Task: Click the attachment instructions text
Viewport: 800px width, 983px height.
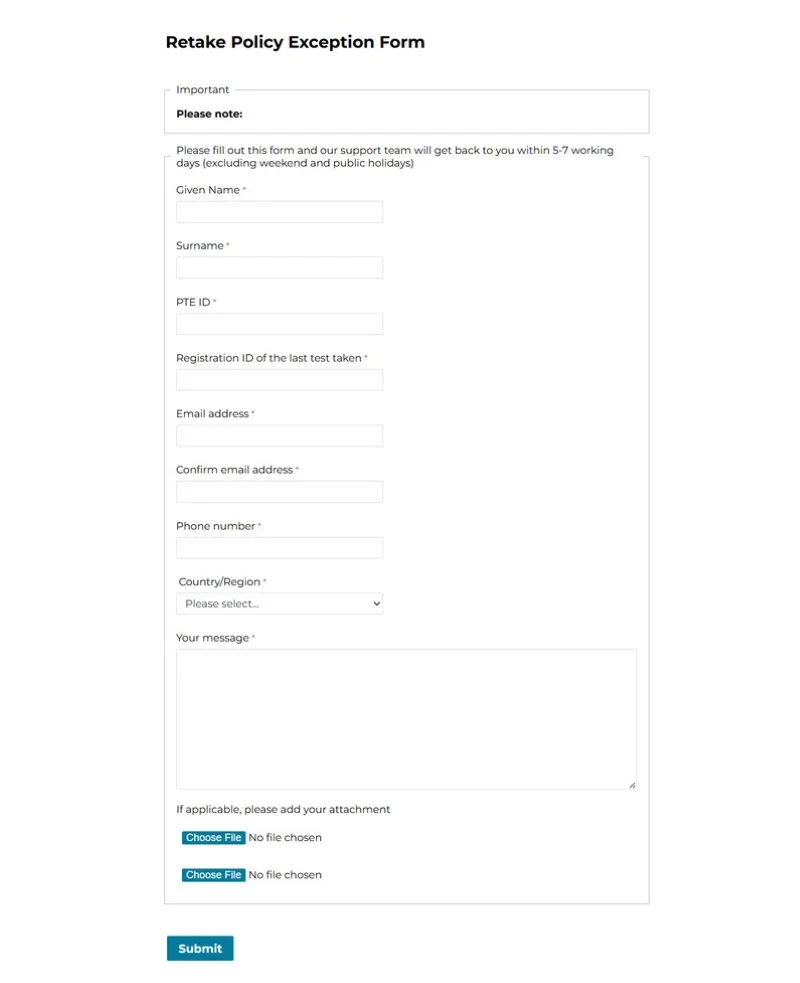Action: pyautogui.click(x=283, y=809)
